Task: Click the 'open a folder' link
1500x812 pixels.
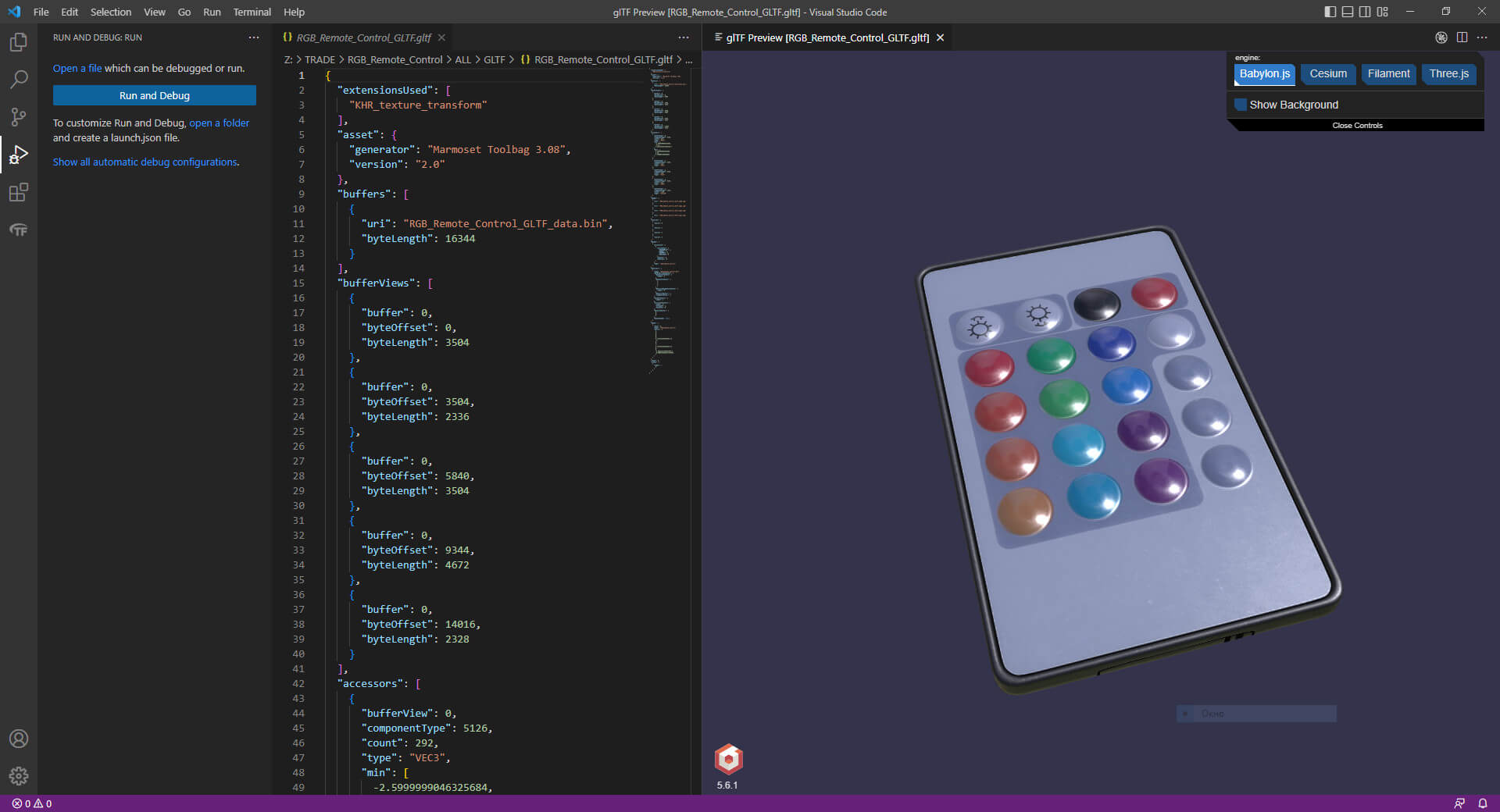Action: tap(220, 123)
